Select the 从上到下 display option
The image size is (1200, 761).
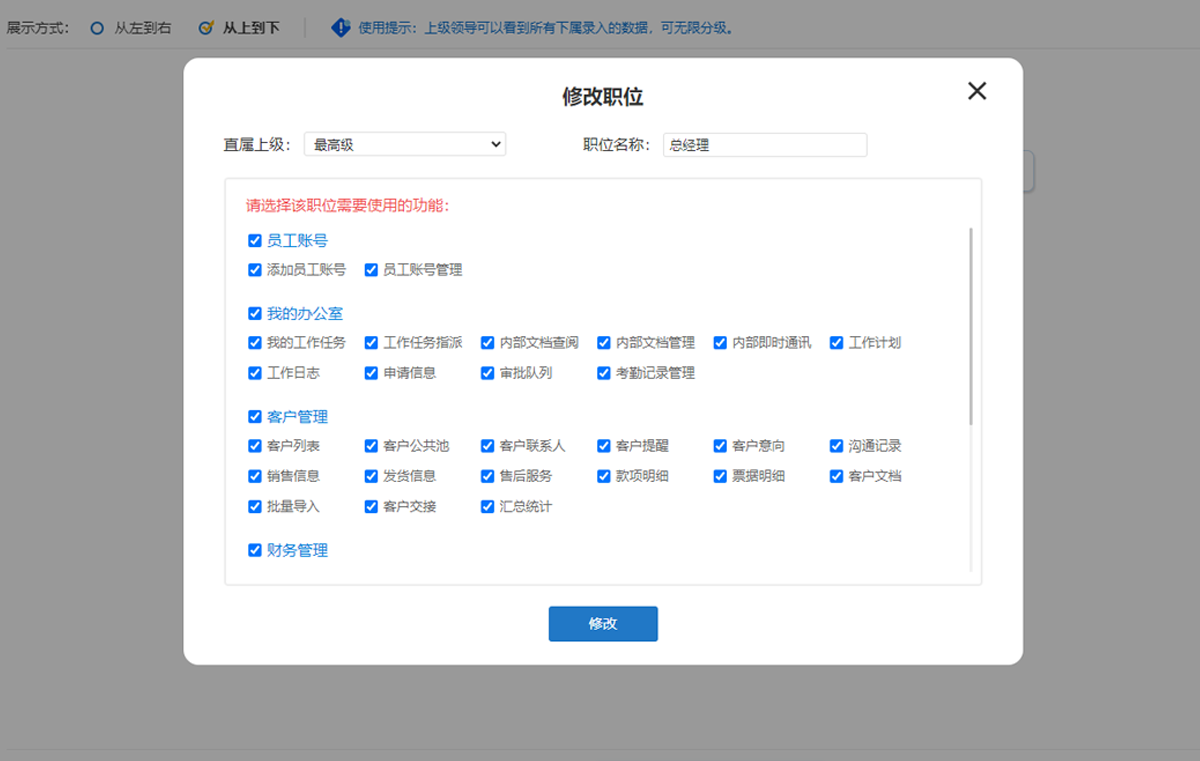pos(206,28)
